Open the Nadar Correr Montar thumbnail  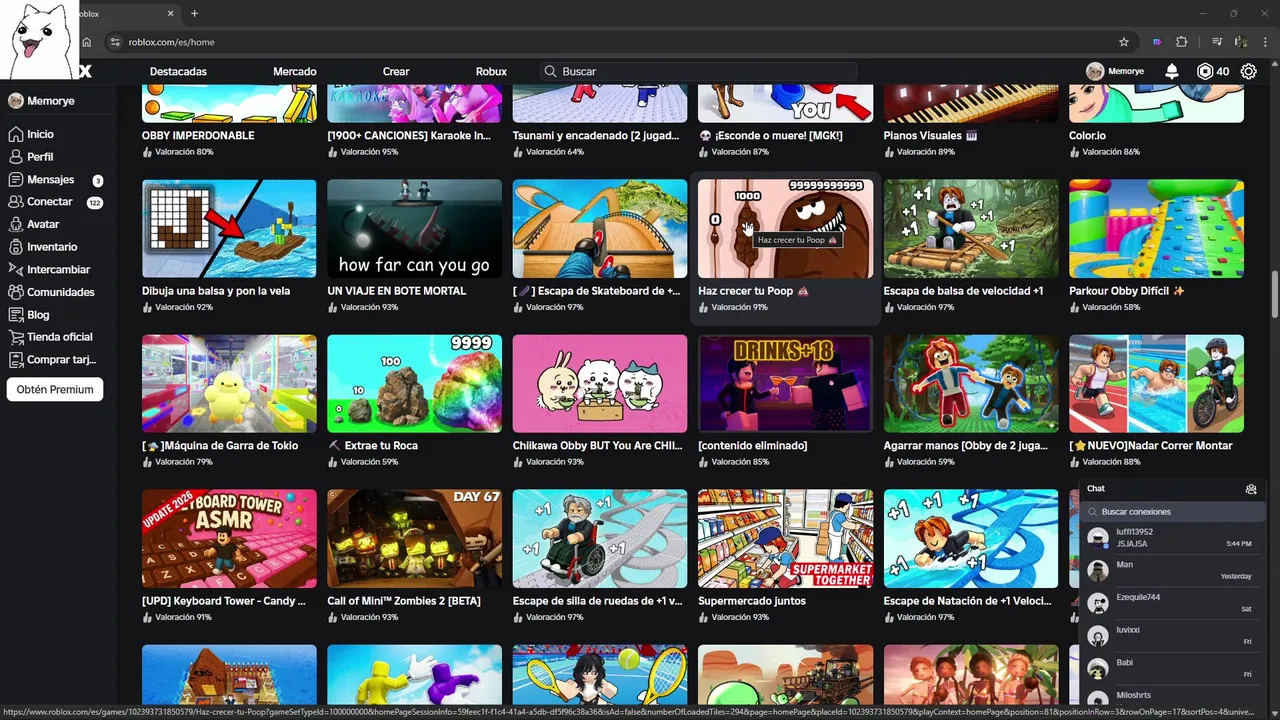pos(1156,384)
